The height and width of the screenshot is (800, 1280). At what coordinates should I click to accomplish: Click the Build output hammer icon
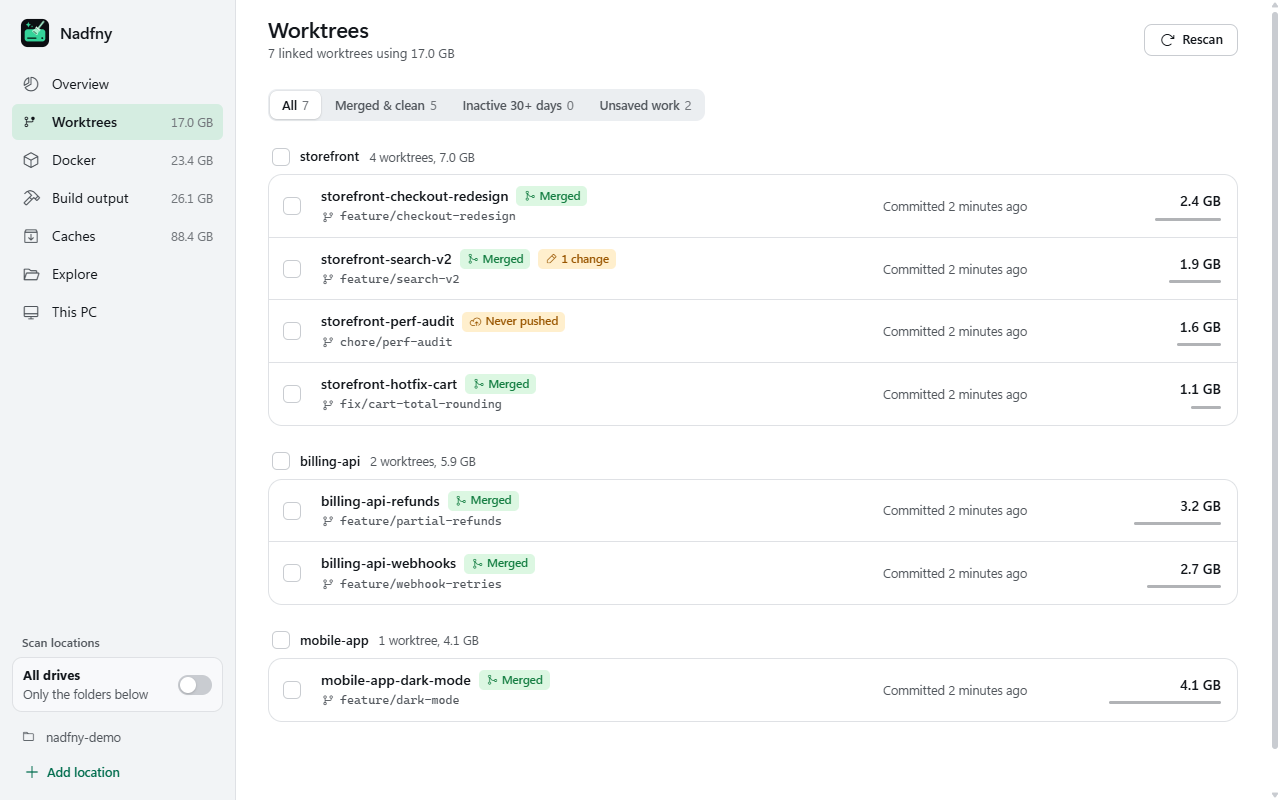coord(31,198)
